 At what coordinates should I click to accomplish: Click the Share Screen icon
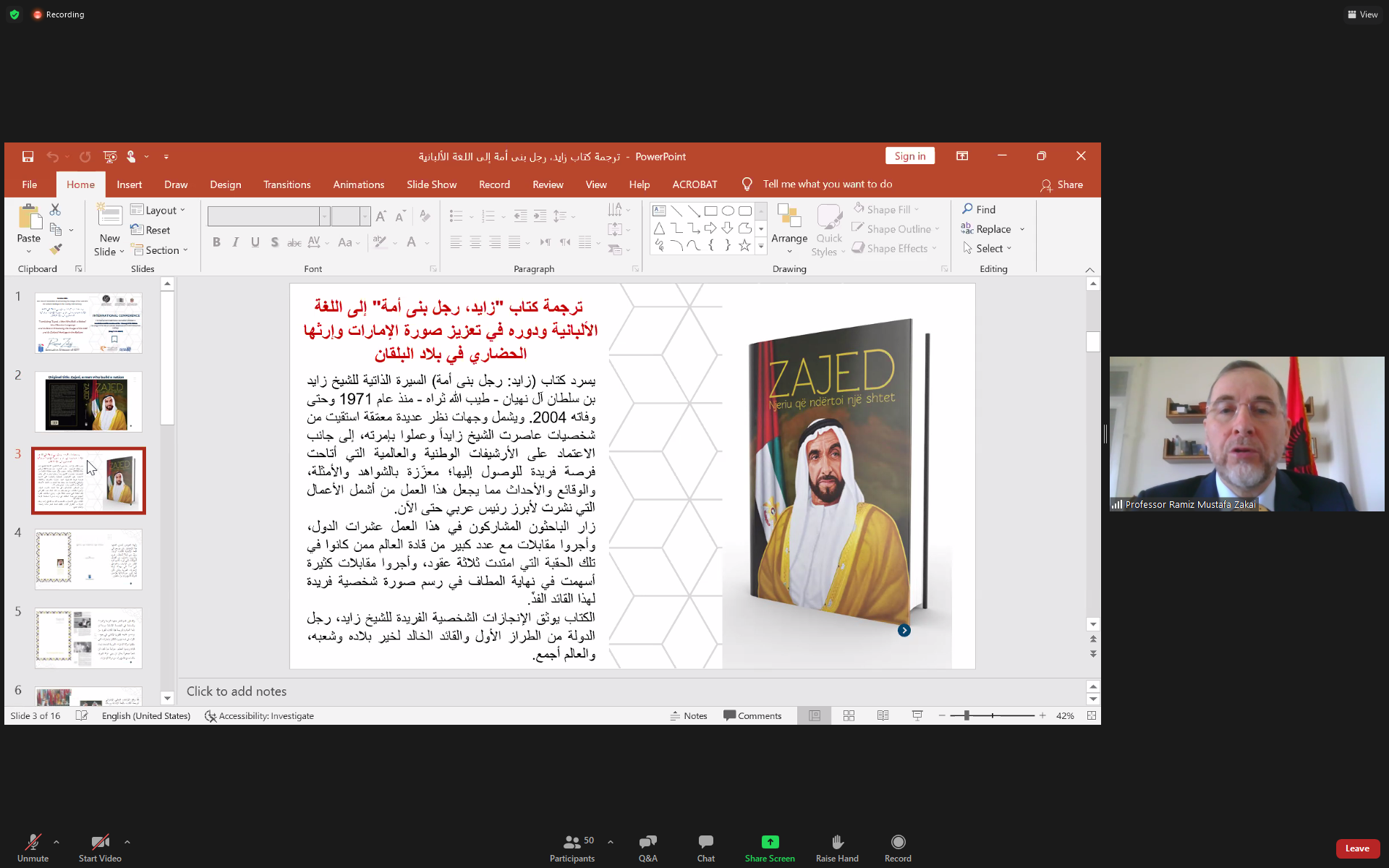(770, 842)
